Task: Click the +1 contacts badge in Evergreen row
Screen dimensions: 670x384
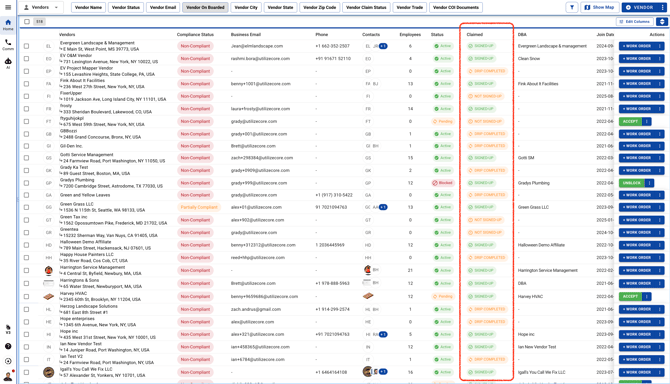Action: point(383,46)
